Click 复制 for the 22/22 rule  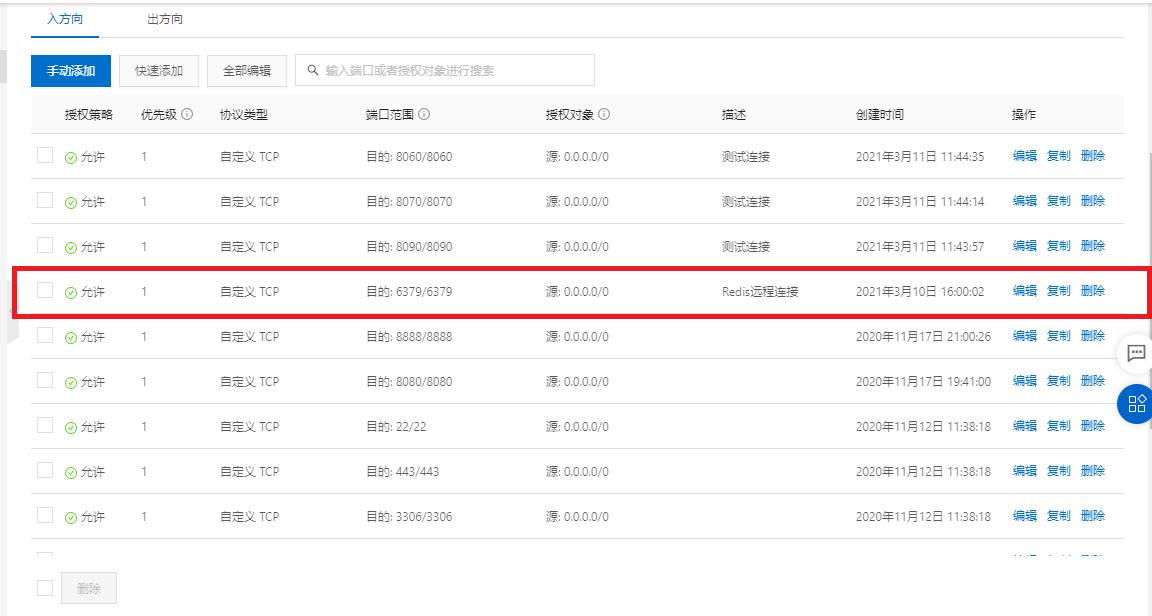(1059, 426)
